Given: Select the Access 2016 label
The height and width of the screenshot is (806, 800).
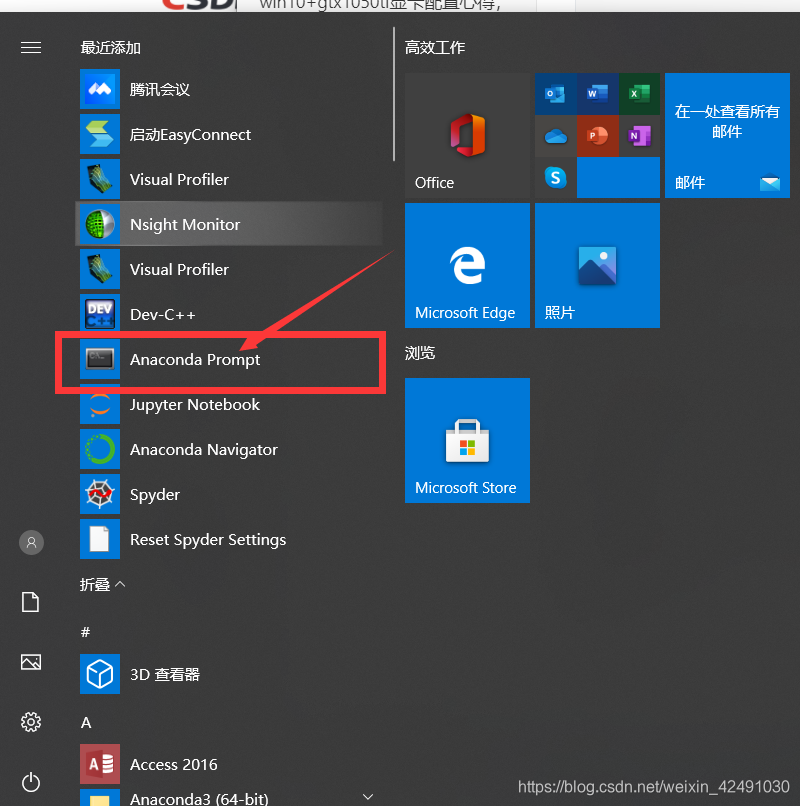Looking at the screenshot, I should click(174, 764).
